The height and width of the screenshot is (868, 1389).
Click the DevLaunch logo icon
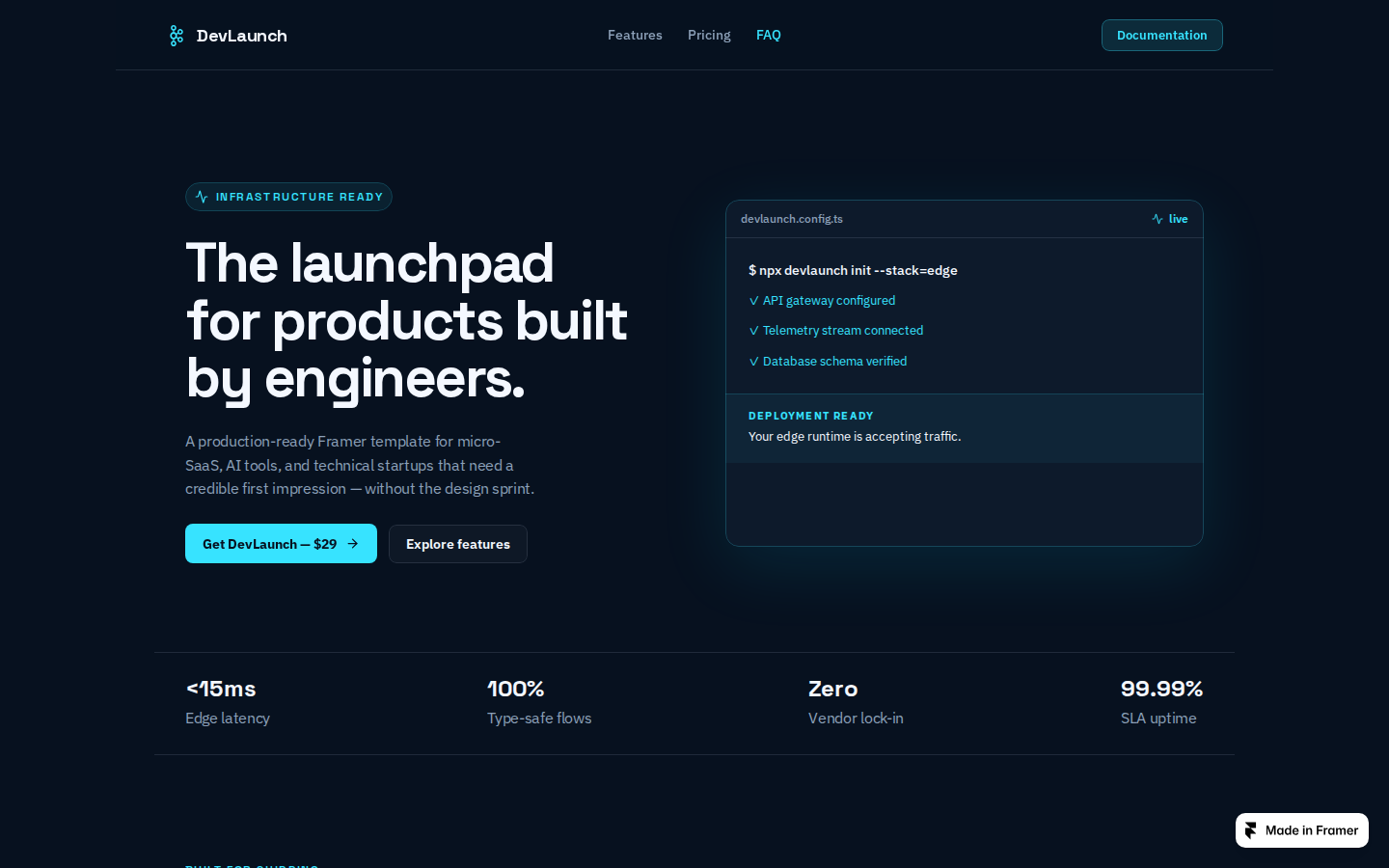176,36
